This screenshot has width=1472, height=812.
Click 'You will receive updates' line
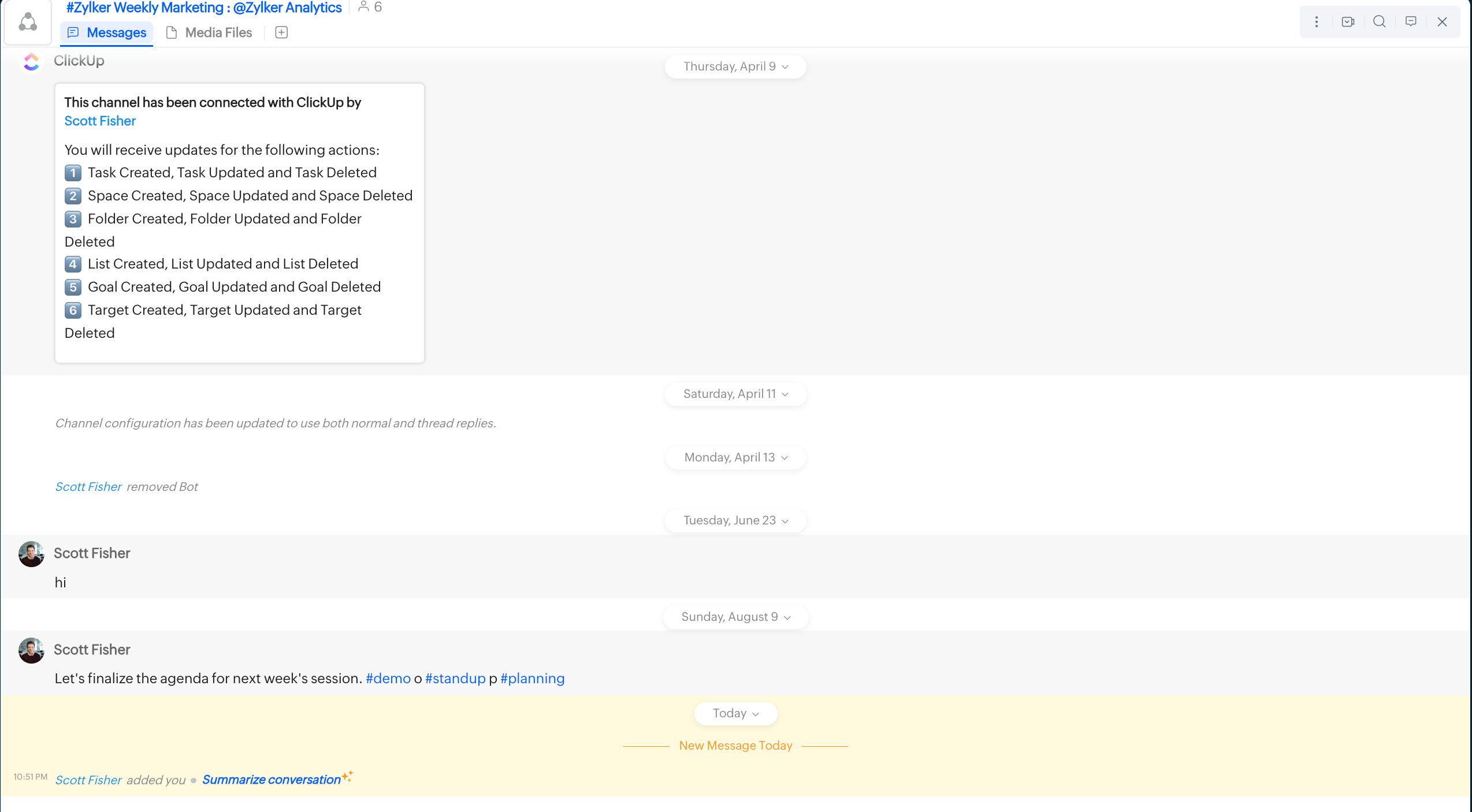(x=222, y=150)
